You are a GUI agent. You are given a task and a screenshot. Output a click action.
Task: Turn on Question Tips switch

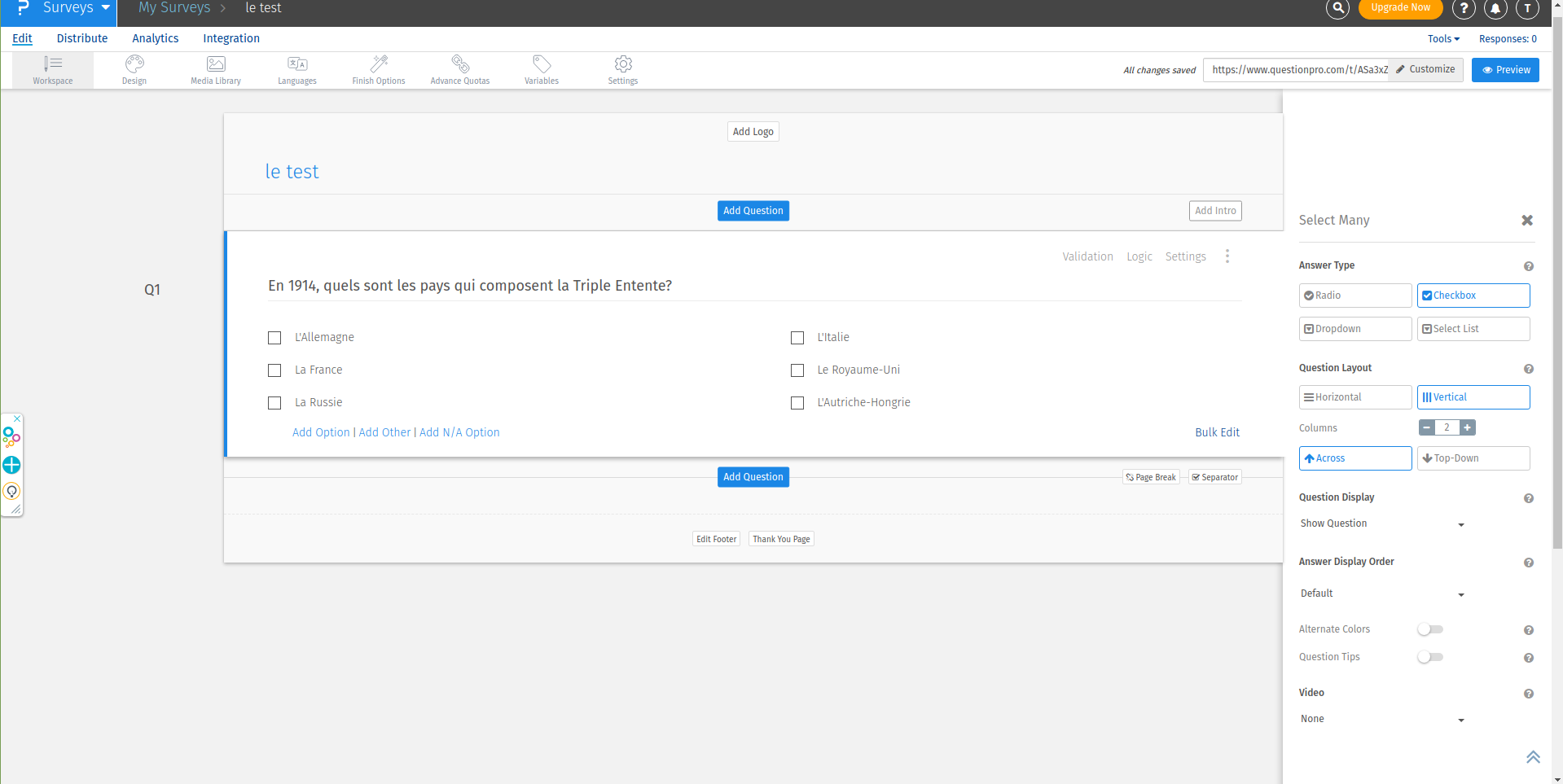pyautogui.click(x=1429, y=657)
